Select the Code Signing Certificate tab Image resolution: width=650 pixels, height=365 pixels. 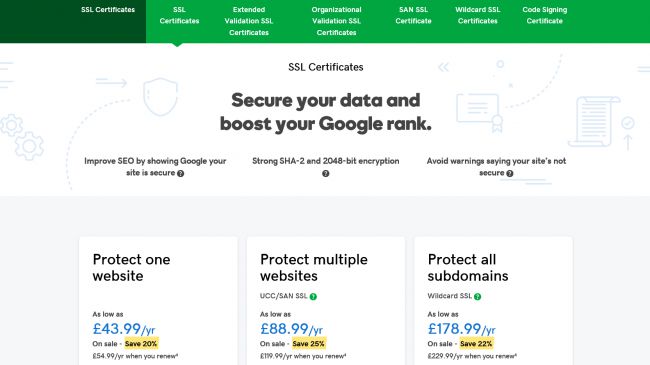click(x=545, y=15)
